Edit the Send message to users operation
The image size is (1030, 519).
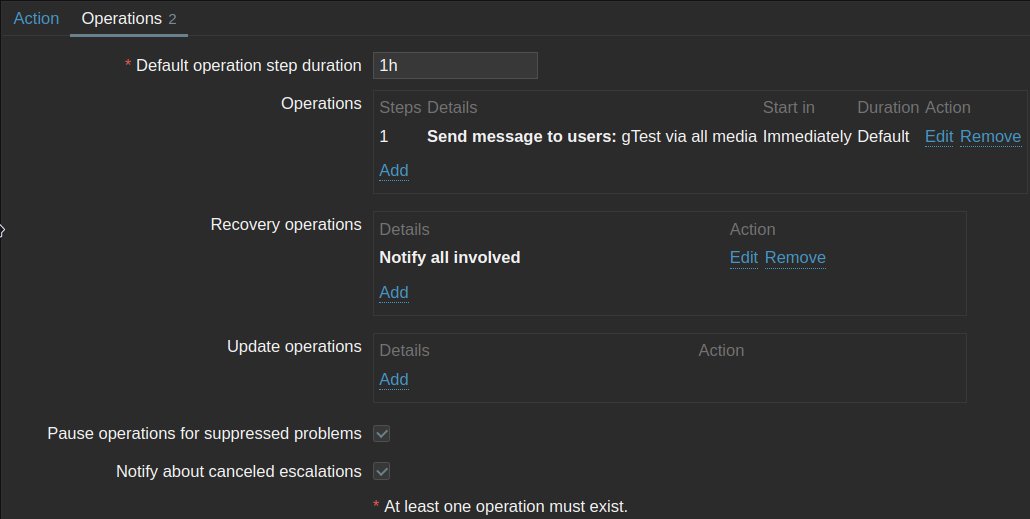point(939,137)
